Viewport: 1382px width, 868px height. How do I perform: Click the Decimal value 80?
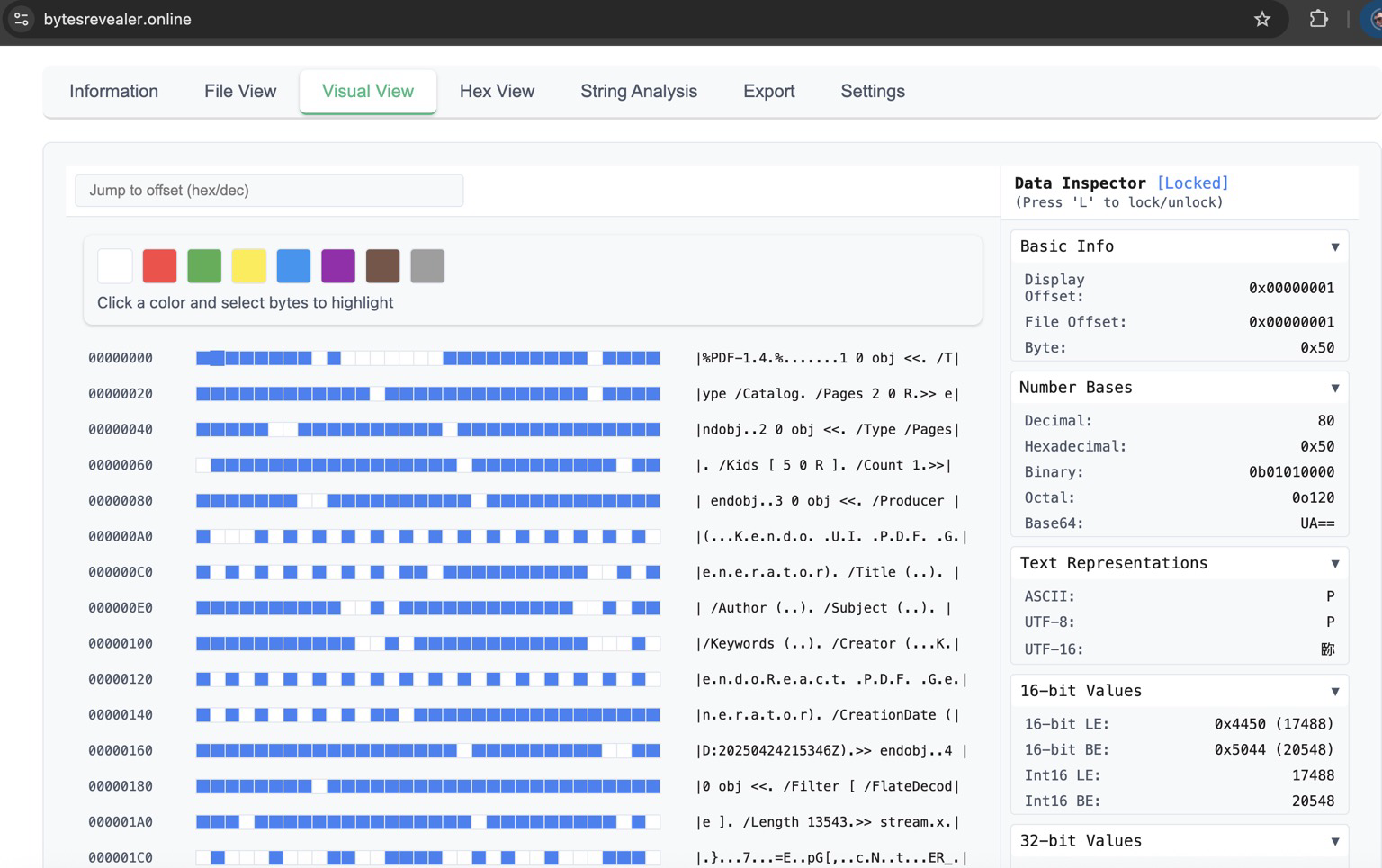click(1326, 421)
